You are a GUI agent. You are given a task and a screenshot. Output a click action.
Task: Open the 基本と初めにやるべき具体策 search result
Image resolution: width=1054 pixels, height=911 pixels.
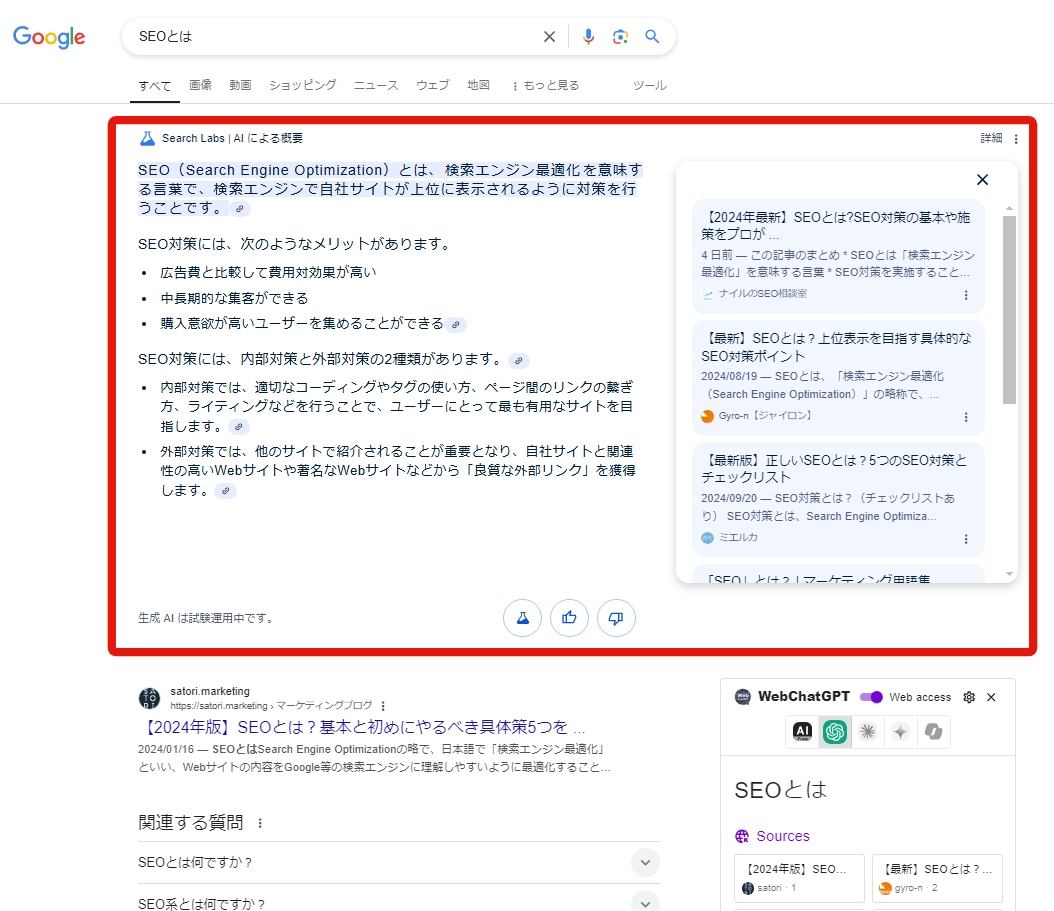coord(362,727)
